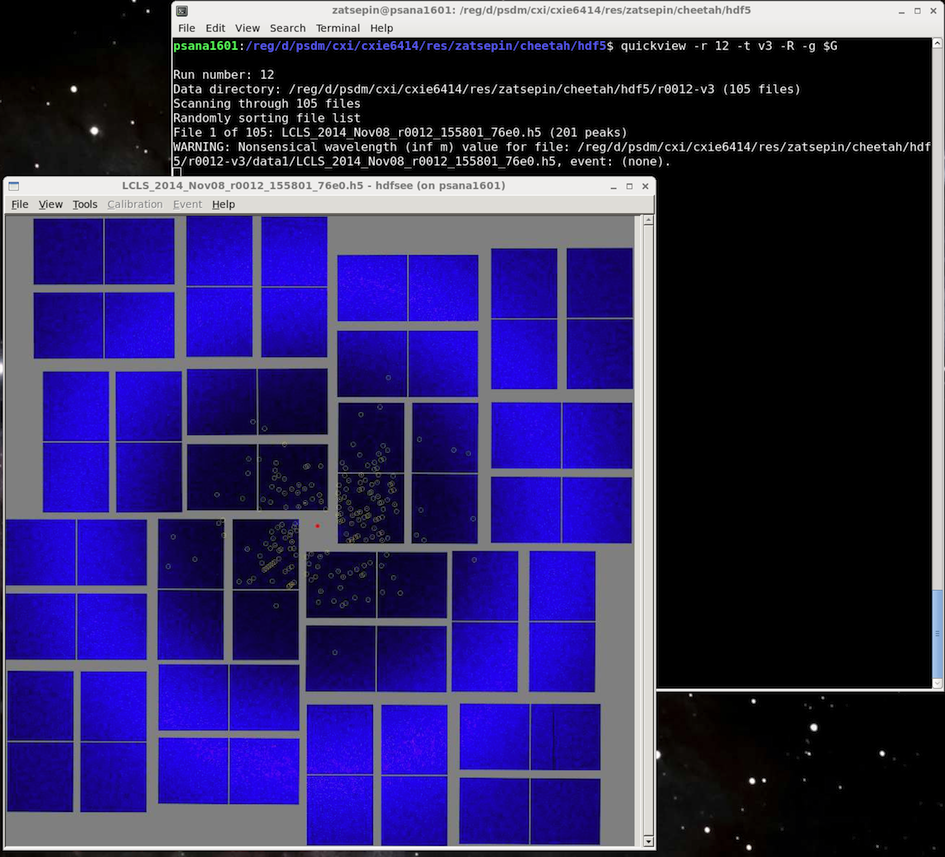Click the hdfsee window menu icon in its title bar
The width and height of the screenshot is (945, 857).
[14, 186]
